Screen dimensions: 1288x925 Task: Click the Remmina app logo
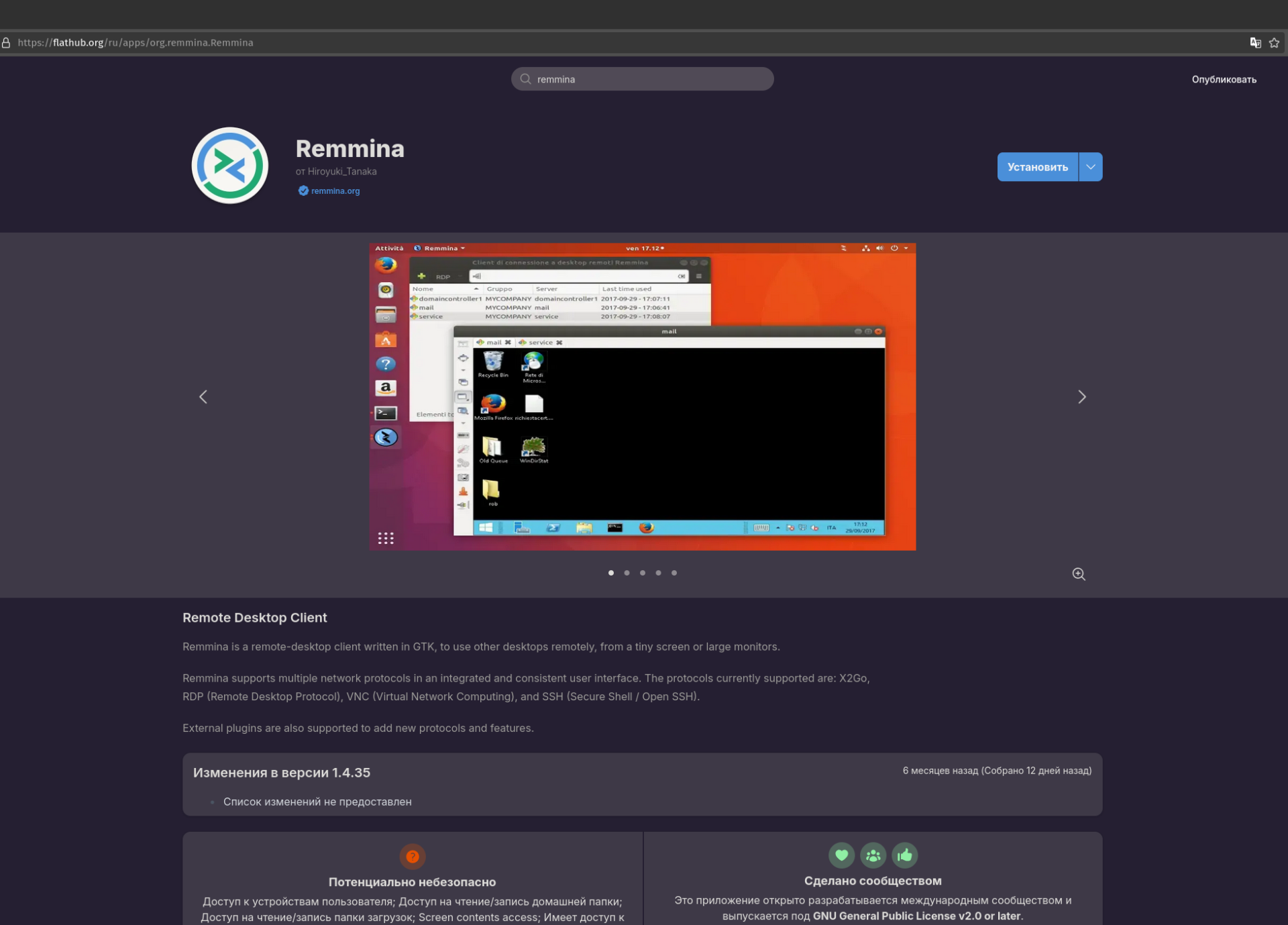230,166
